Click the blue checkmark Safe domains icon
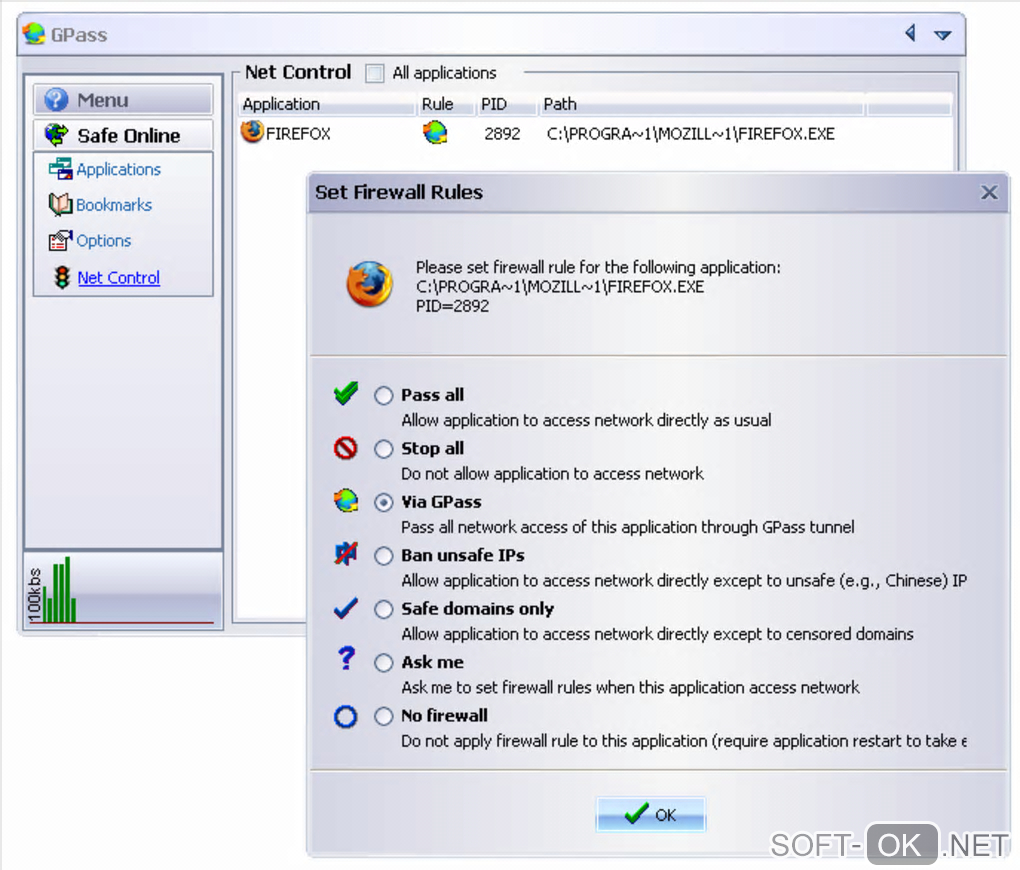 coord(345,608)
